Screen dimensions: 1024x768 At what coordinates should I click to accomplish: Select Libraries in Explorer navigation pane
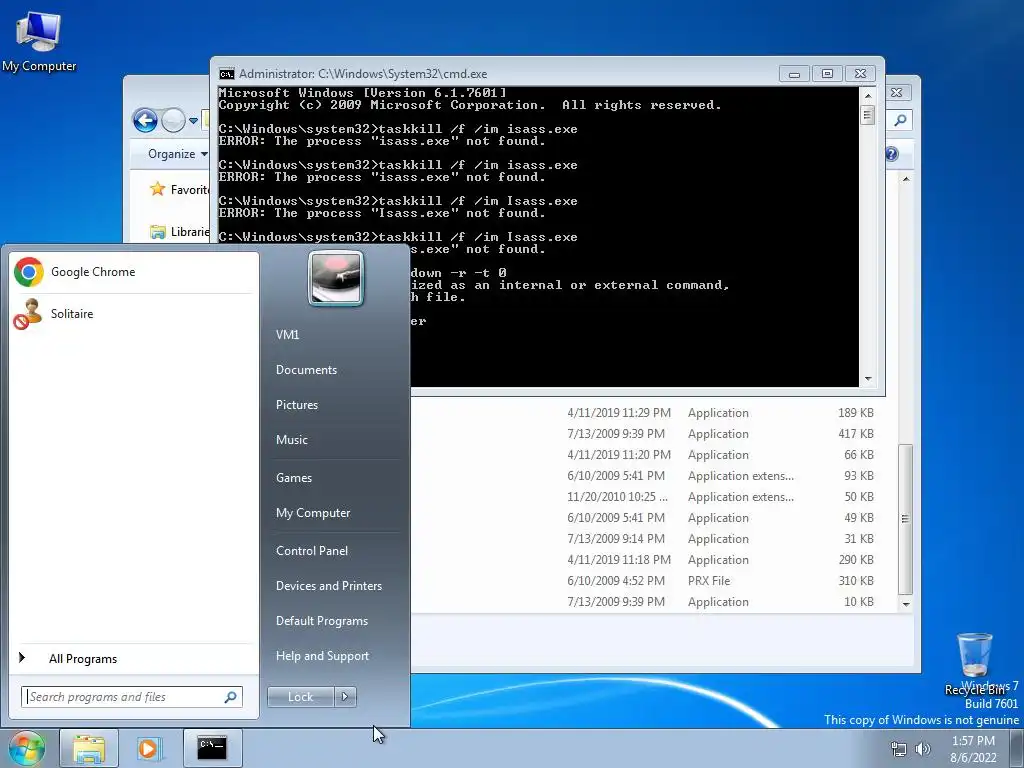click(x=180, y=232)
